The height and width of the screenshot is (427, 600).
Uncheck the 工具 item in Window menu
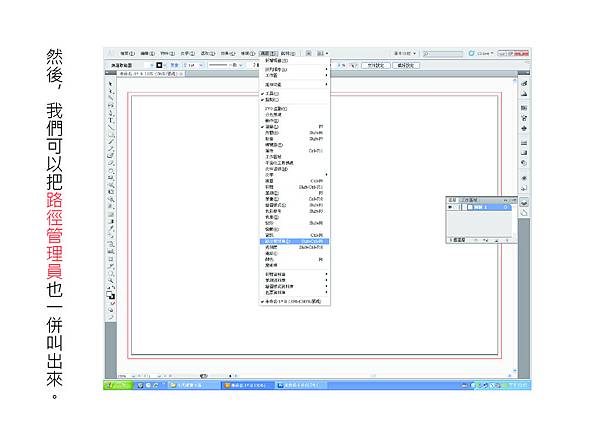pos(274,93)
